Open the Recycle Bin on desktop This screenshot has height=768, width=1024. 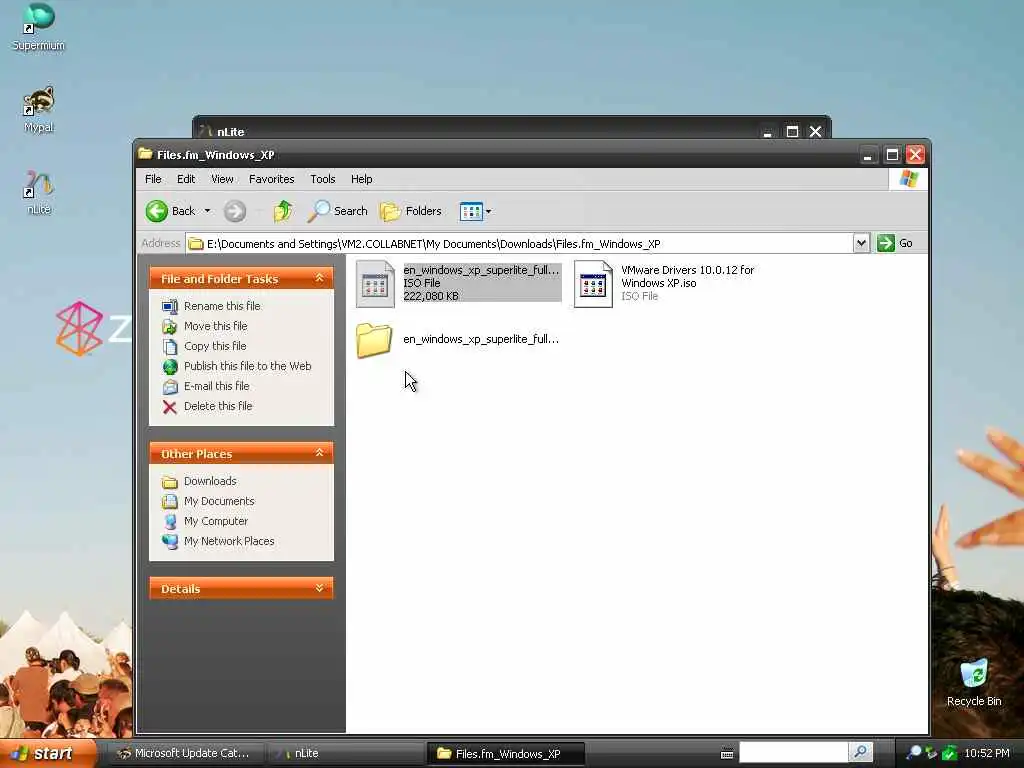pos(973,682)
